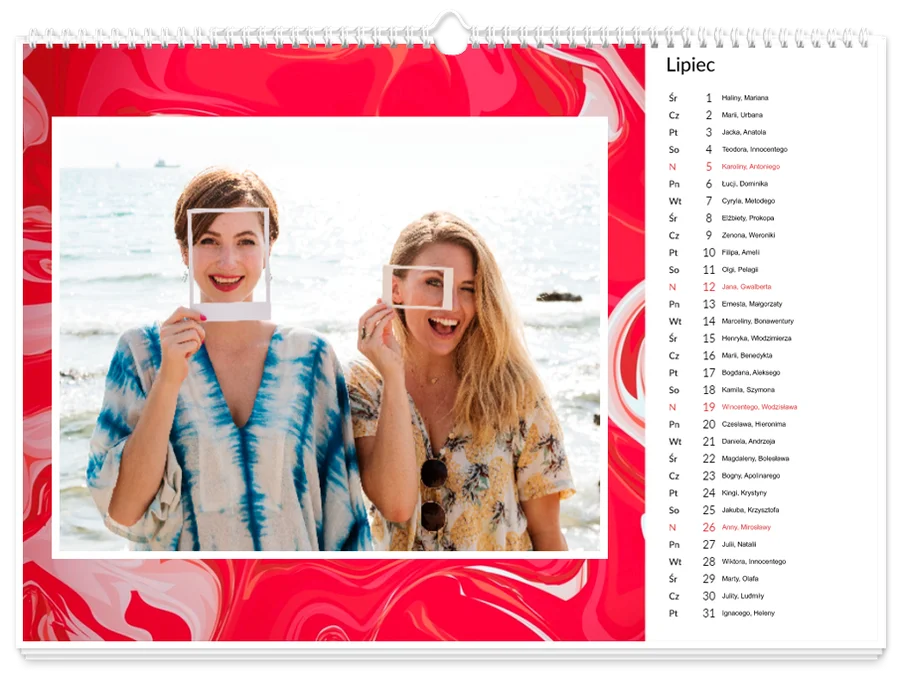Screen dimensions: 900x686
Task: Click the text "Czesława, Hieronima"
Action: pos(754,425)
